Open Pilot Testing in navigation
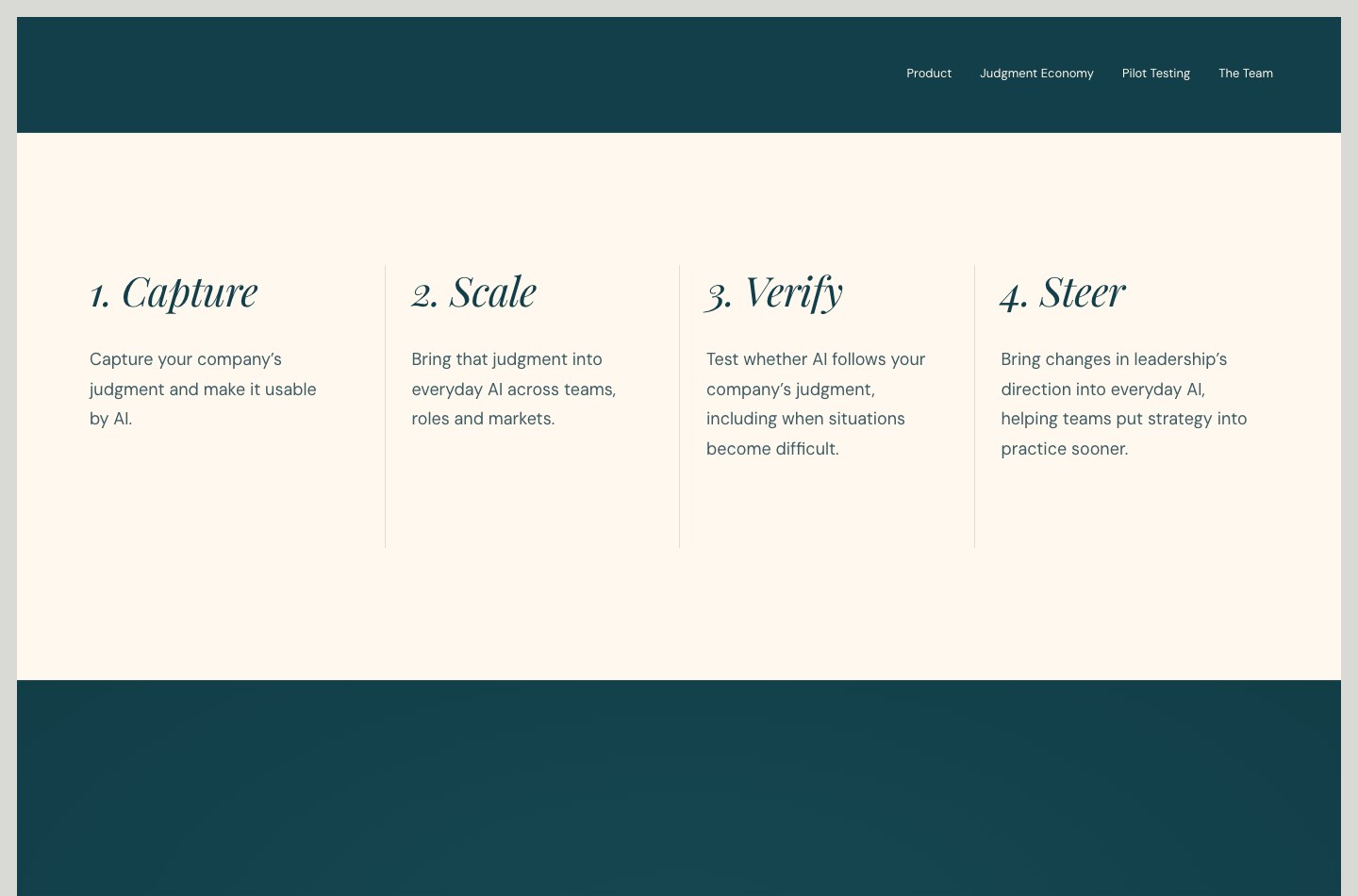This screenshot has width=1358, height=896. pyautogui.click(x=1156, y=74)
